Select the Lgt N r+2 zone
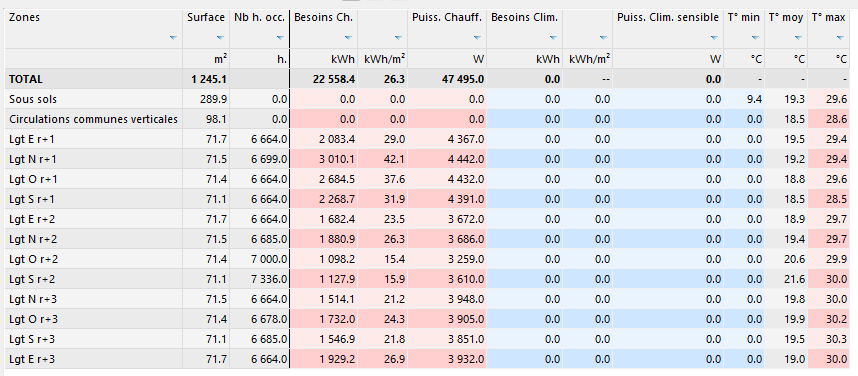Screen dimensions: 858x376 pos(32,240)
